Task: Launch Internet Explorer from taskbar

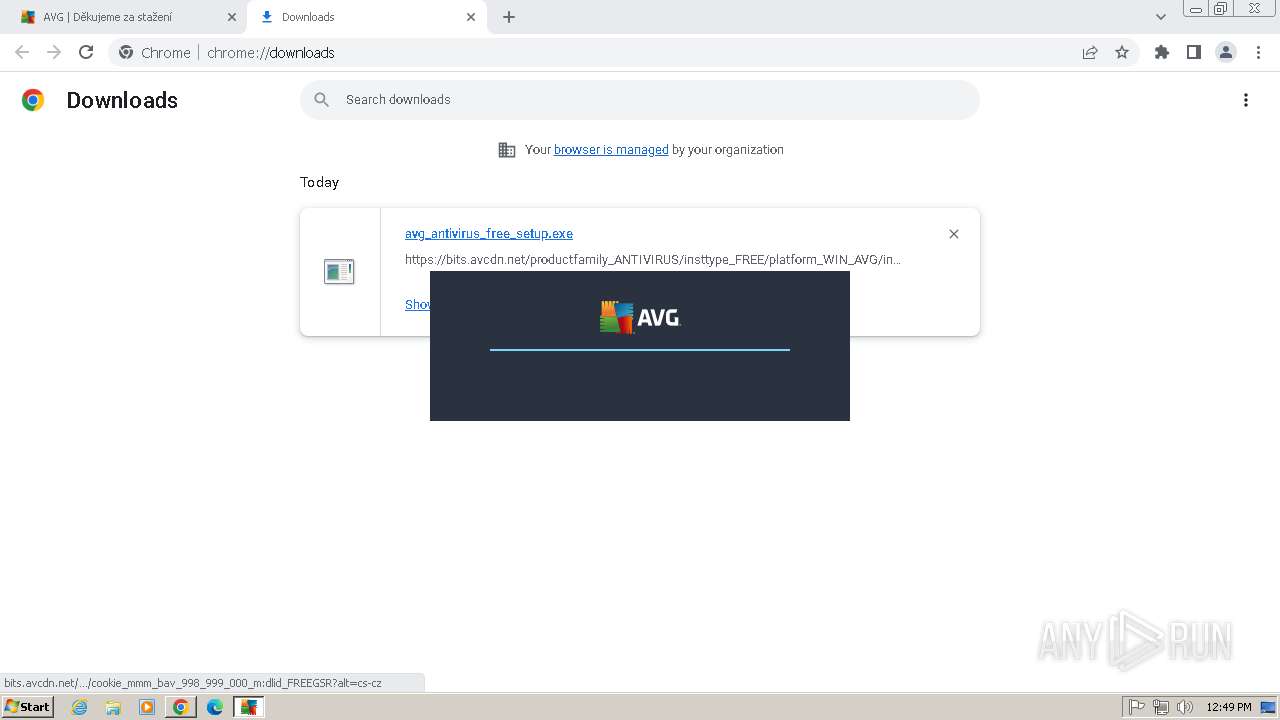Action: click(80, 707)
